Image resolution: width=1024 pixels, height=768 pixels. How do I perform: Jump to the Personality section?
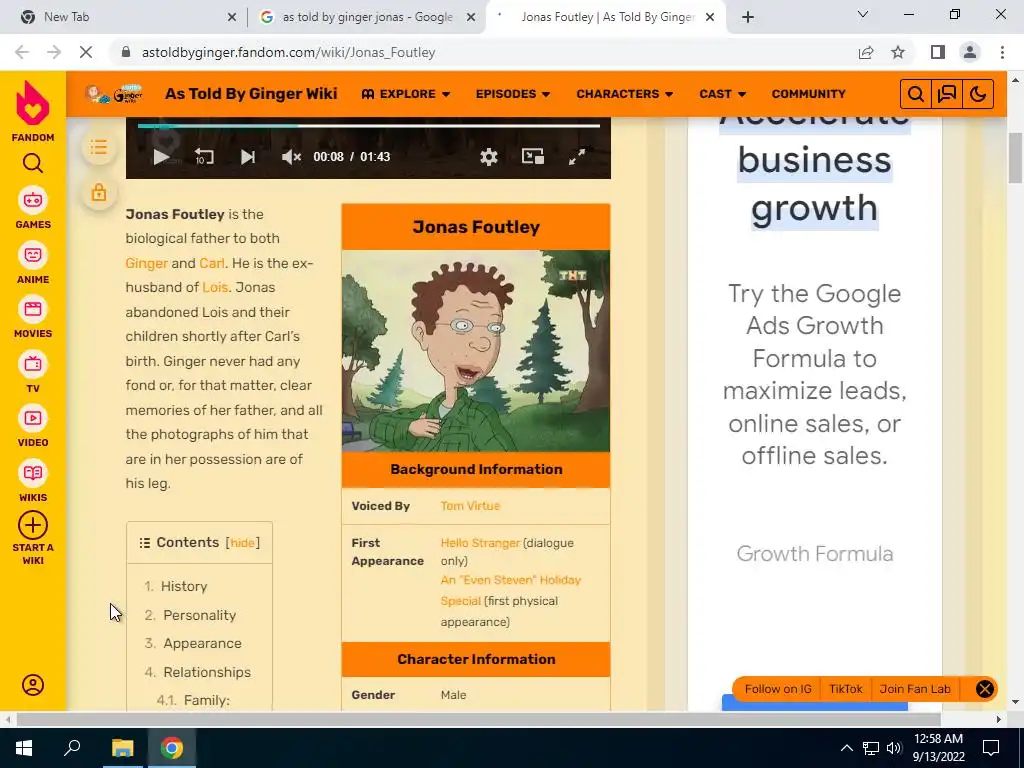(x=199, y=615)
